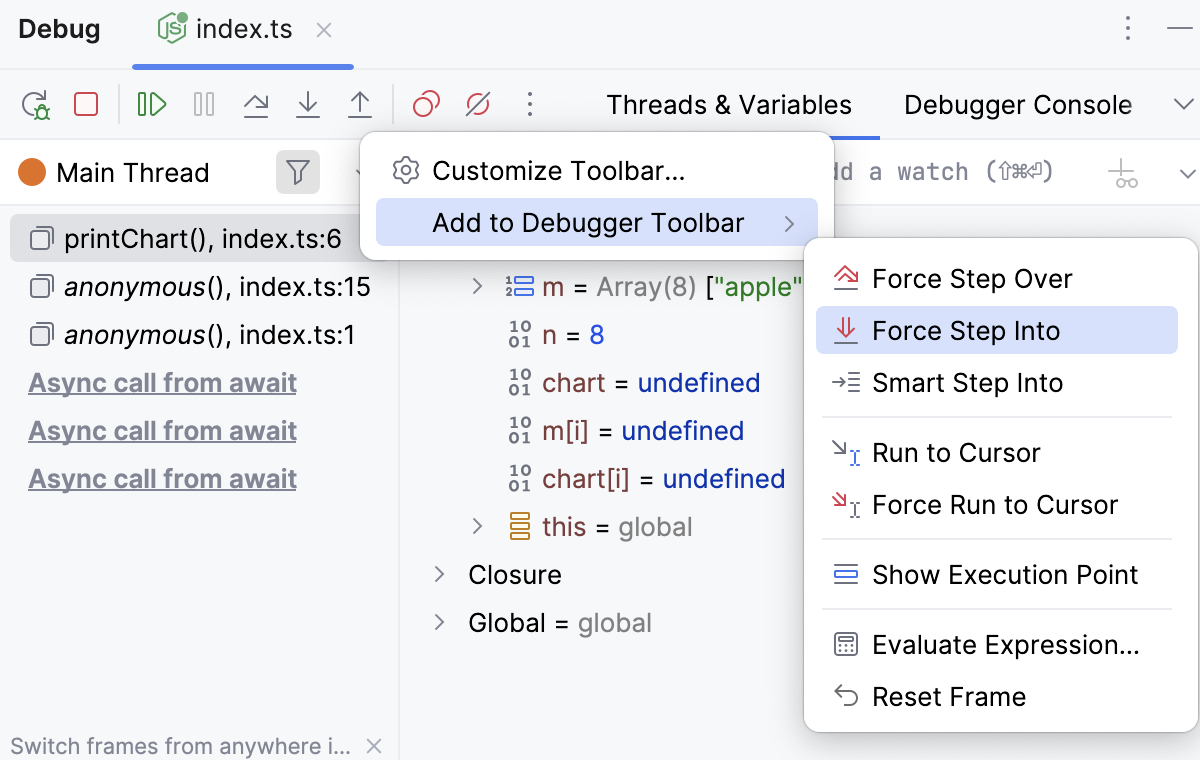Open the debugger toolbar overflow (kebab) menu
The height and width of the screenshot is (760, 1200).
point(530,104)
